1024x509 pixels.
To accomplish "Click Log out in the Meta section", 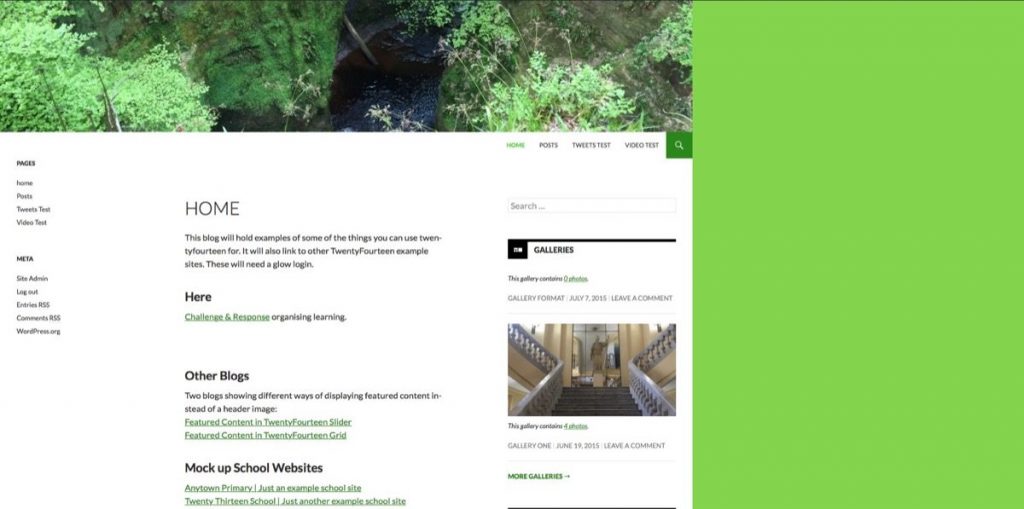I will [x=27, y=291].
